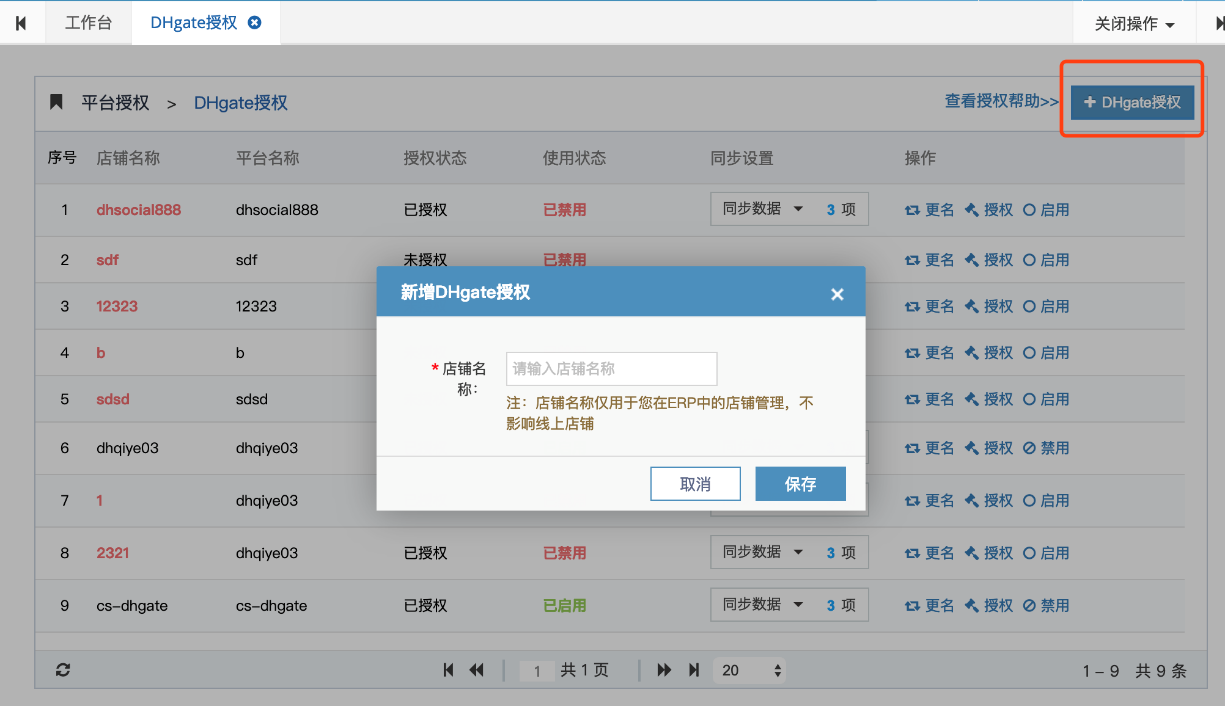This screenshot has height=706, width=1225.
Task: Enable the sdf store with 启用
Action: click(1046, 260)
